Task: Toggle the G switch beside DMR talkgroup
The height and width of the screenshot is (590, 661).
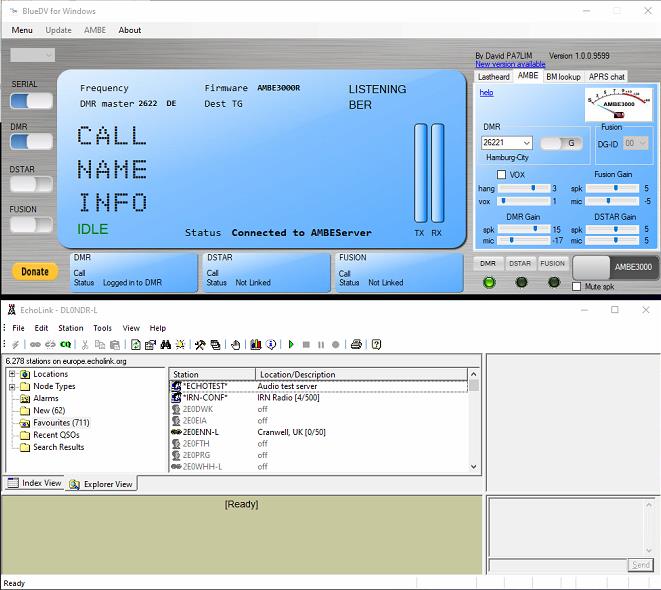Action: click(x=561, y=143)
